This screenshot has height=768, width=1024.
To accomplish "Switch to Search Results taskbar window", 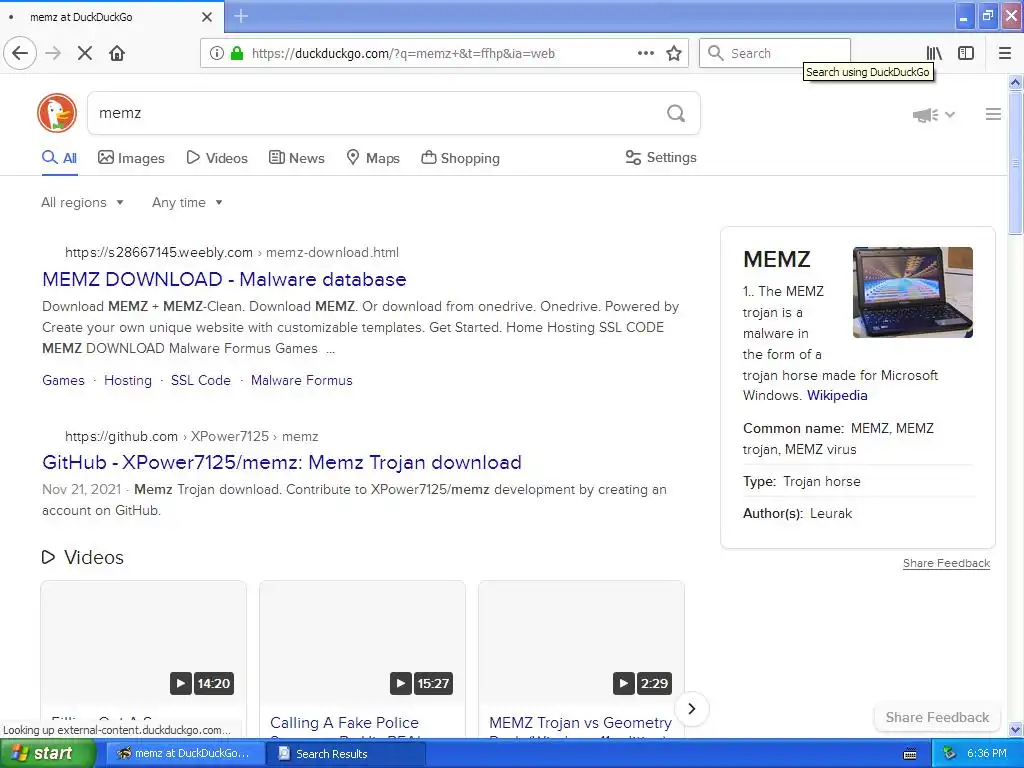I will coord(345,754).
